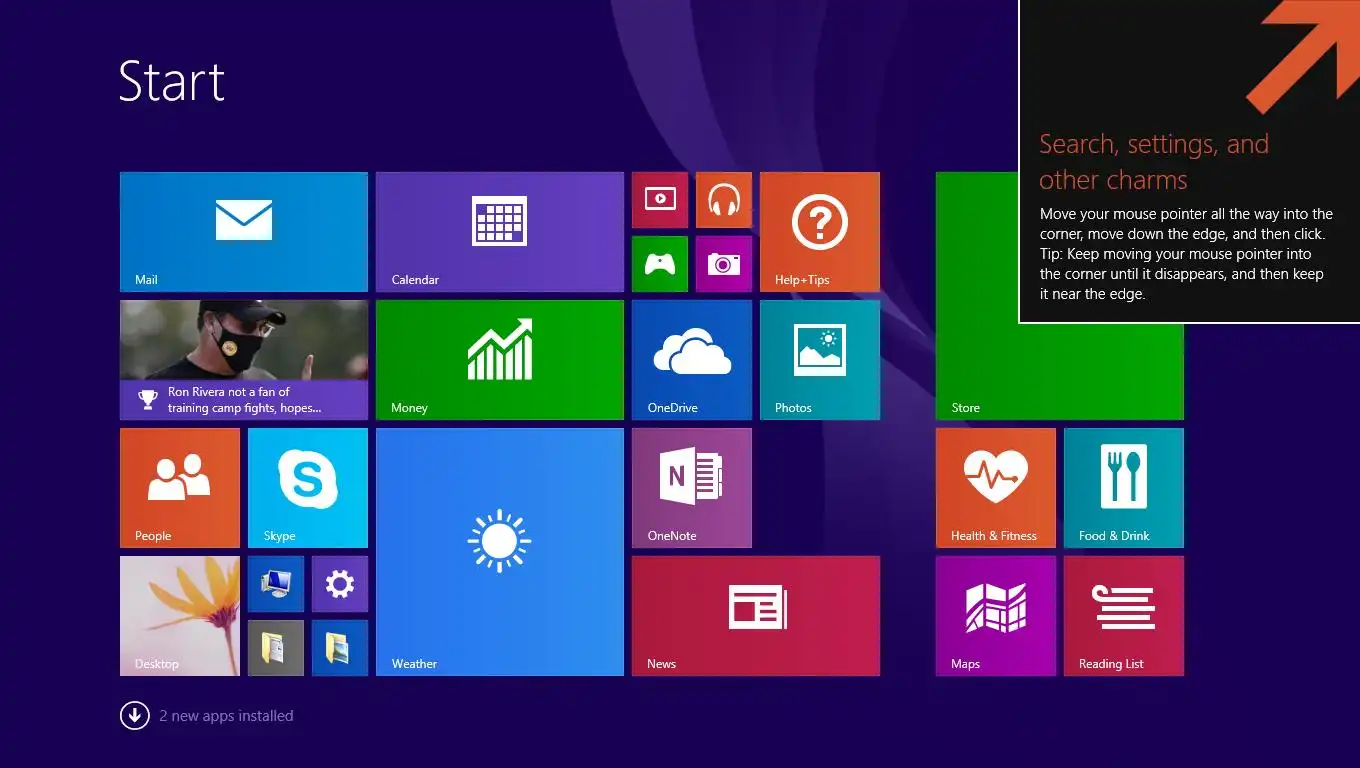The height and width of the screenshot is (768, 1360).
Task: Open the Calendar tile
Action: click(x=500, y=232)
